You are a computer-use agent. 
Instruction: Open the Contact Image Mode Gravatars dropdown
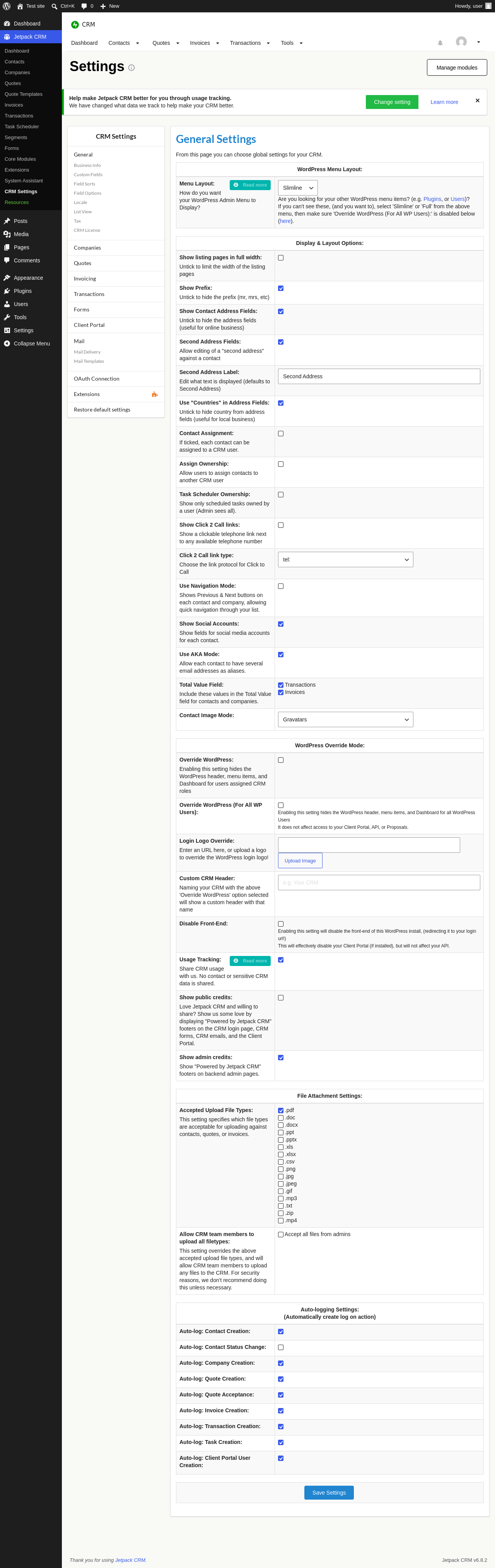coord(345,719)
